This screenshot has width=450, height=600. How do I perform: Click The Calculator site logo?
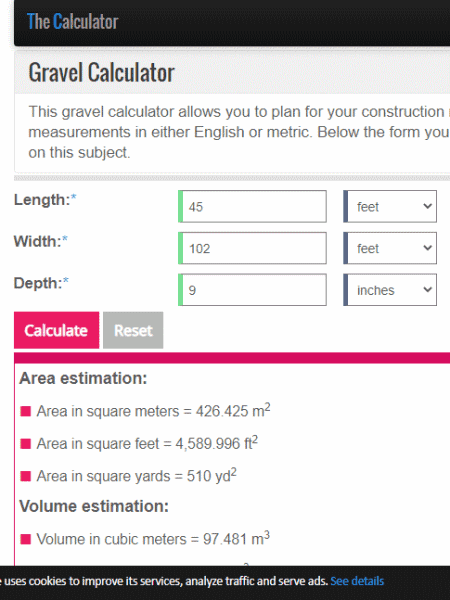(x=72, y=21)
